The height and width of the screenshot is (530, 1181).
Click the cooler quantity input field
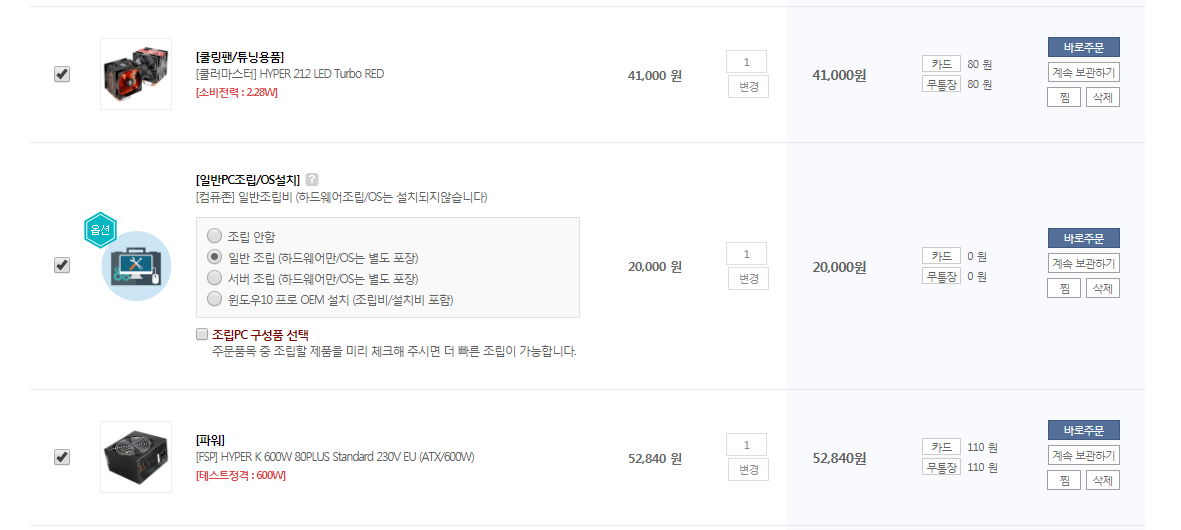746,62
